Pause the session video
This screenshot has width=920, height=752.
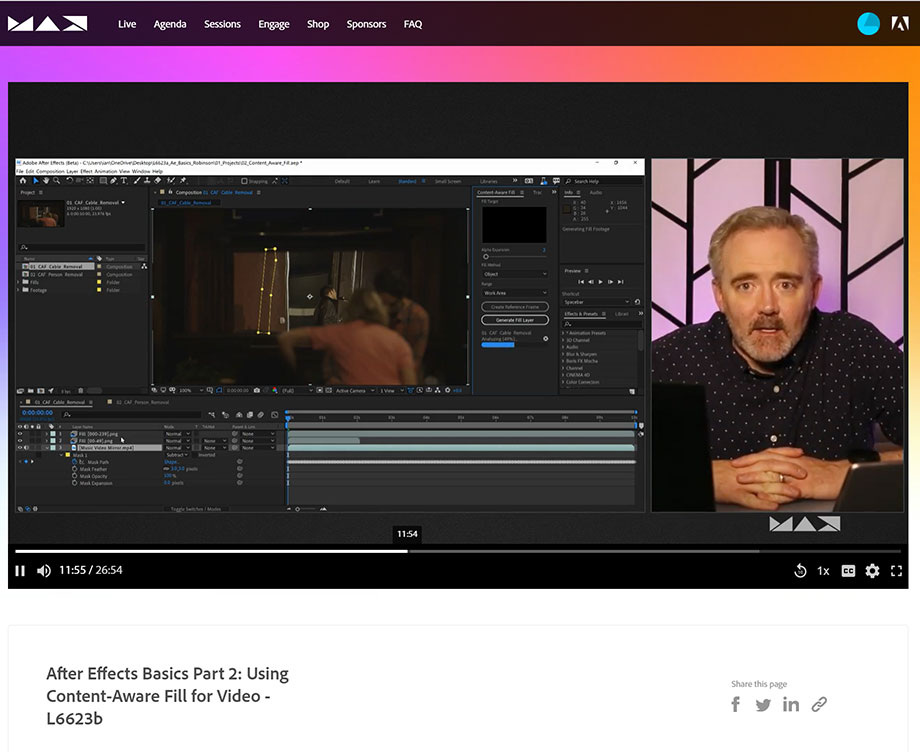[20, 571]
